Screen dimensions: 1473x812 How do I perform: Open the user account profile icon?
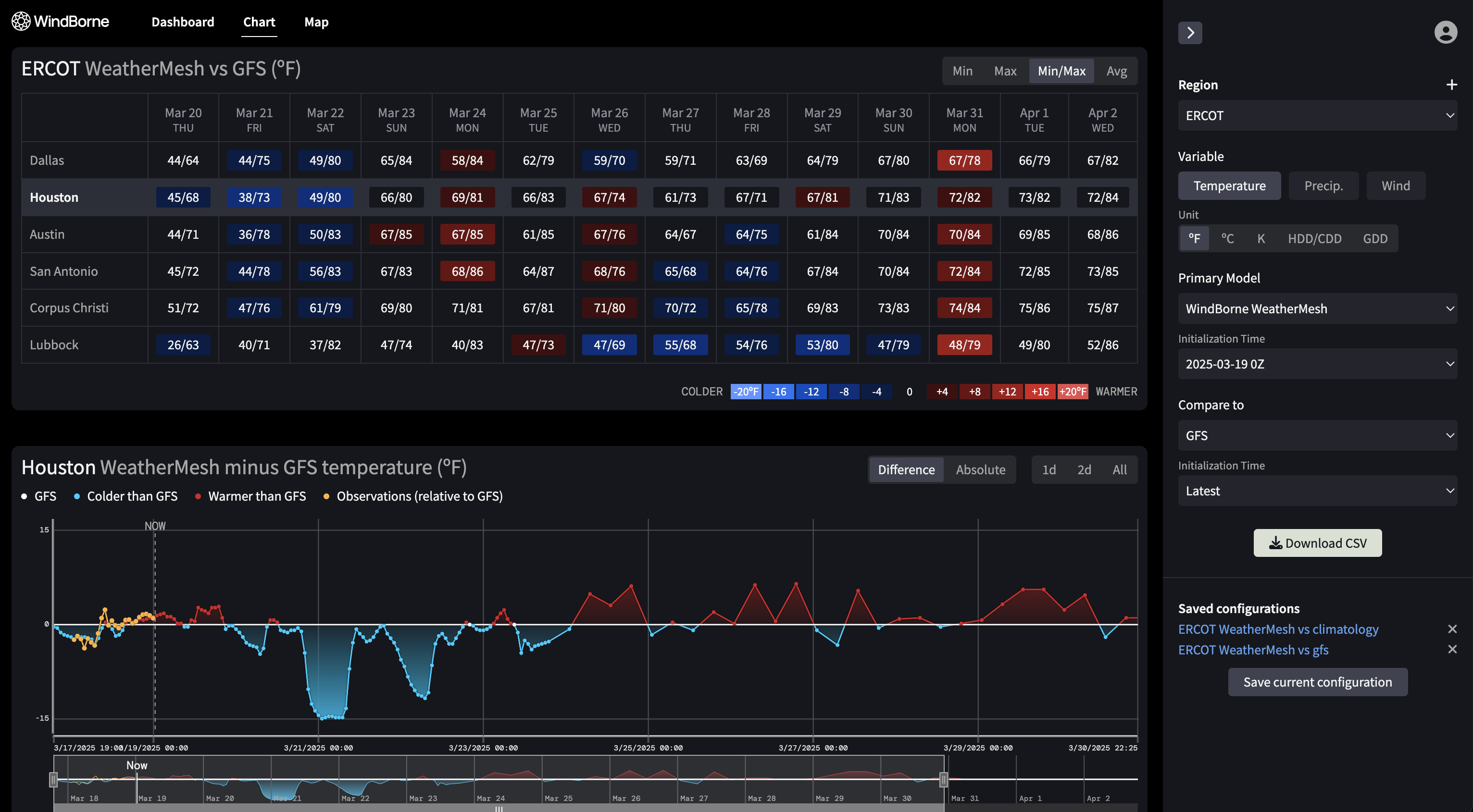pos(1445,33)
